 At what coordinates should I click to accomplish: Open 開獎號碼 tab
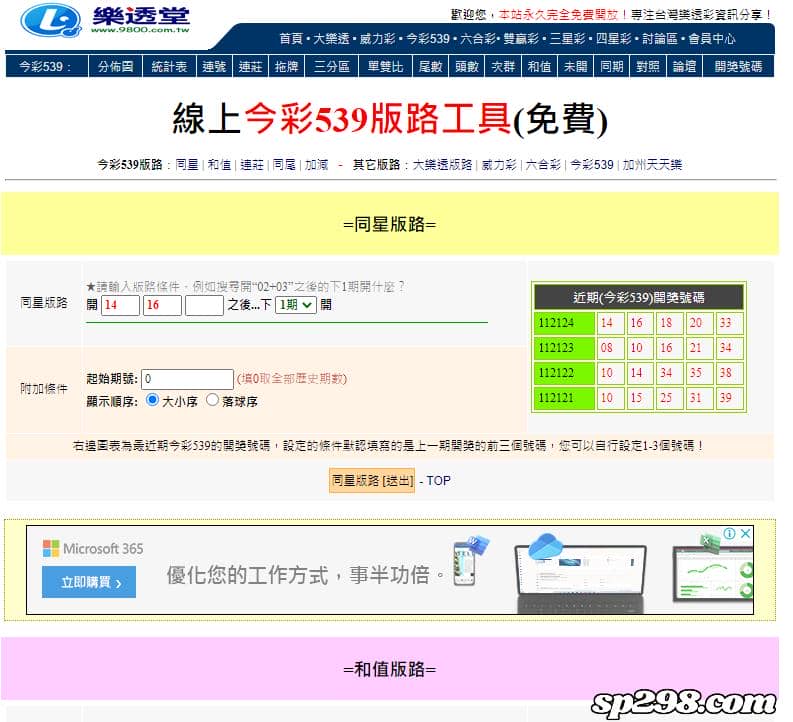[x=738, y=67]
